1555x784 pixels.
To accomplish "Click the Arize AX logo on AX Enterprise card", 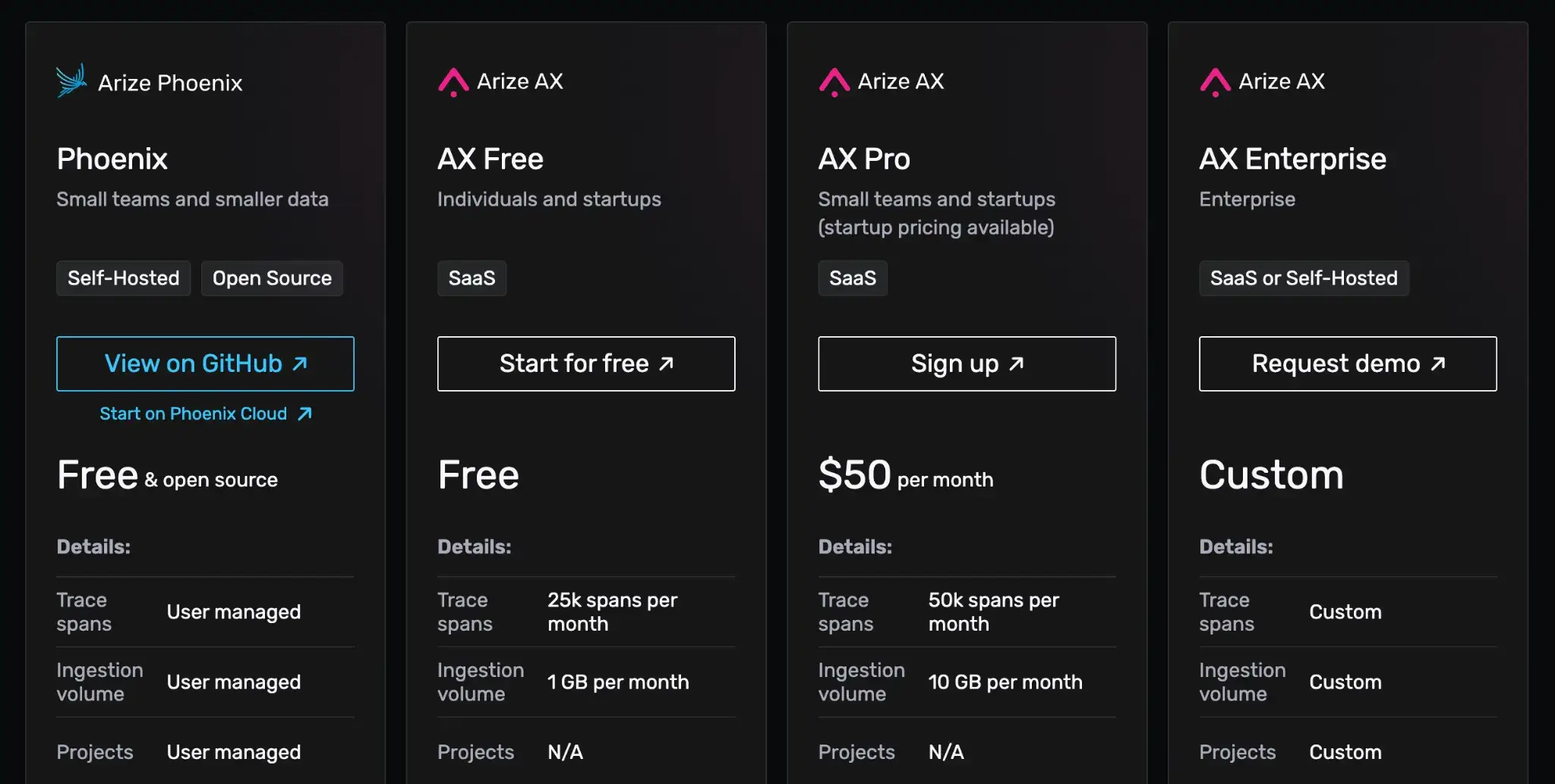I will pos(1215,82).
